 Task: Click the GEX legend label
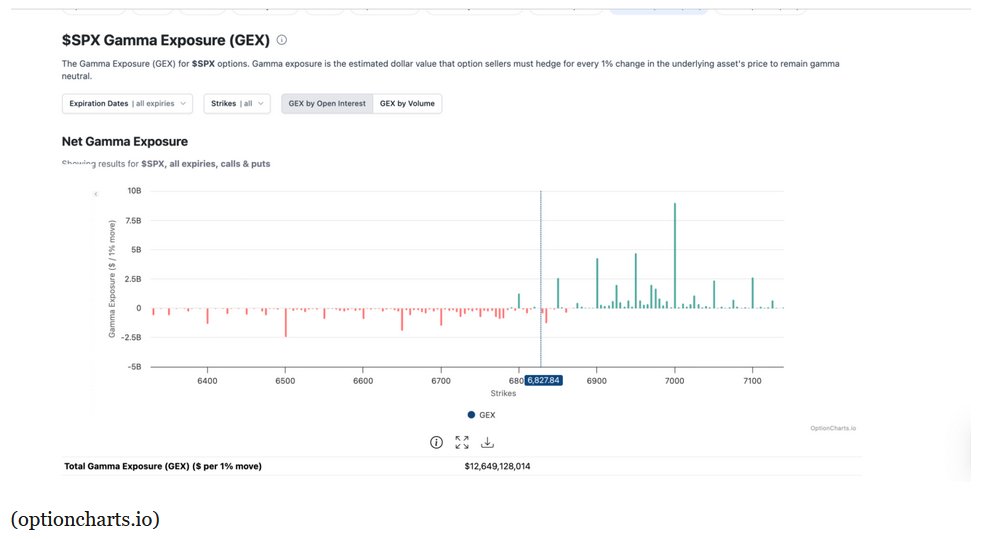pyautogui.click(x=487, y=415)
